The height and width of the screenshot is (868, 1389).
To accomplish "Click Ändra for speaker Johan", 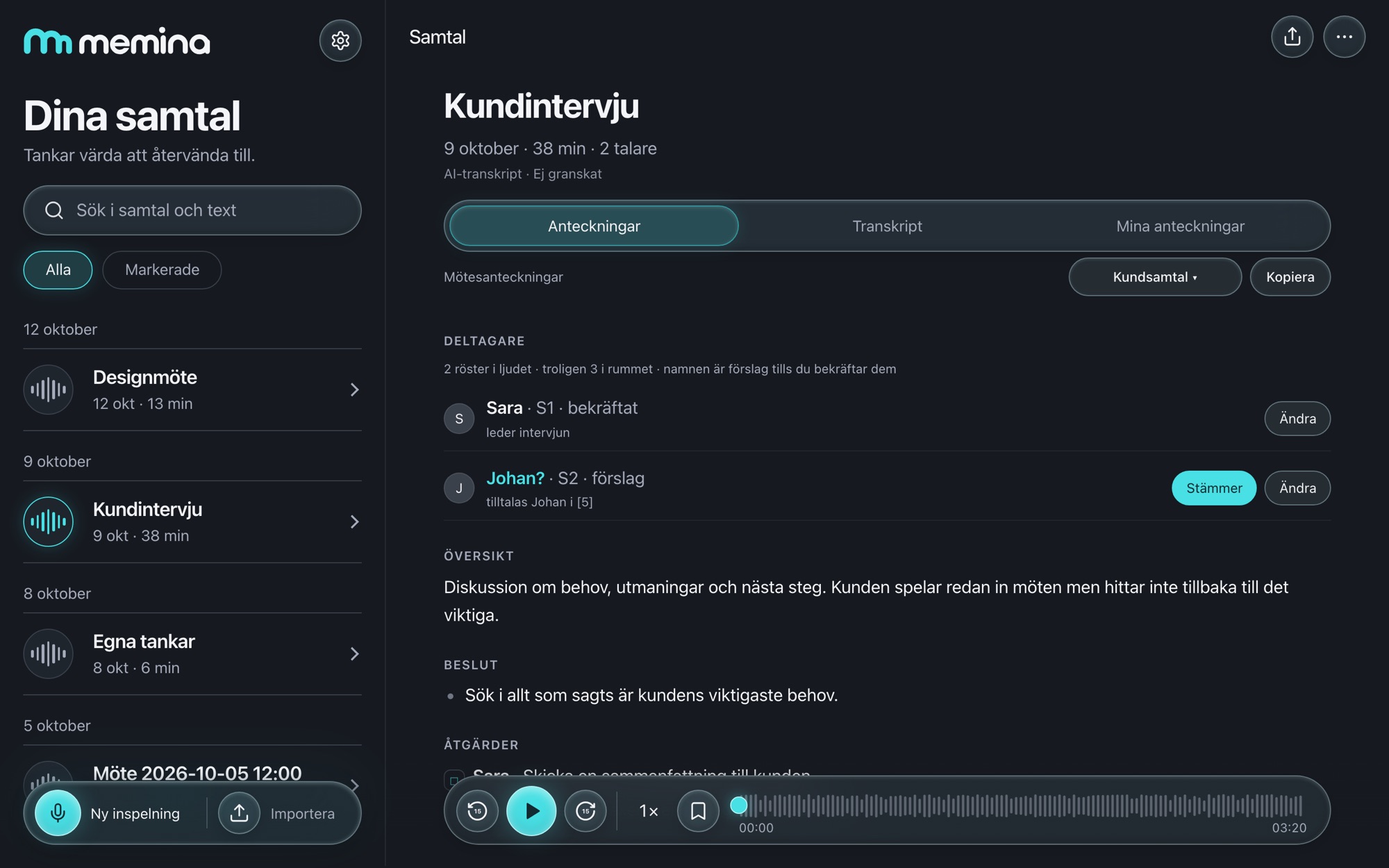I will (1297, 488).
